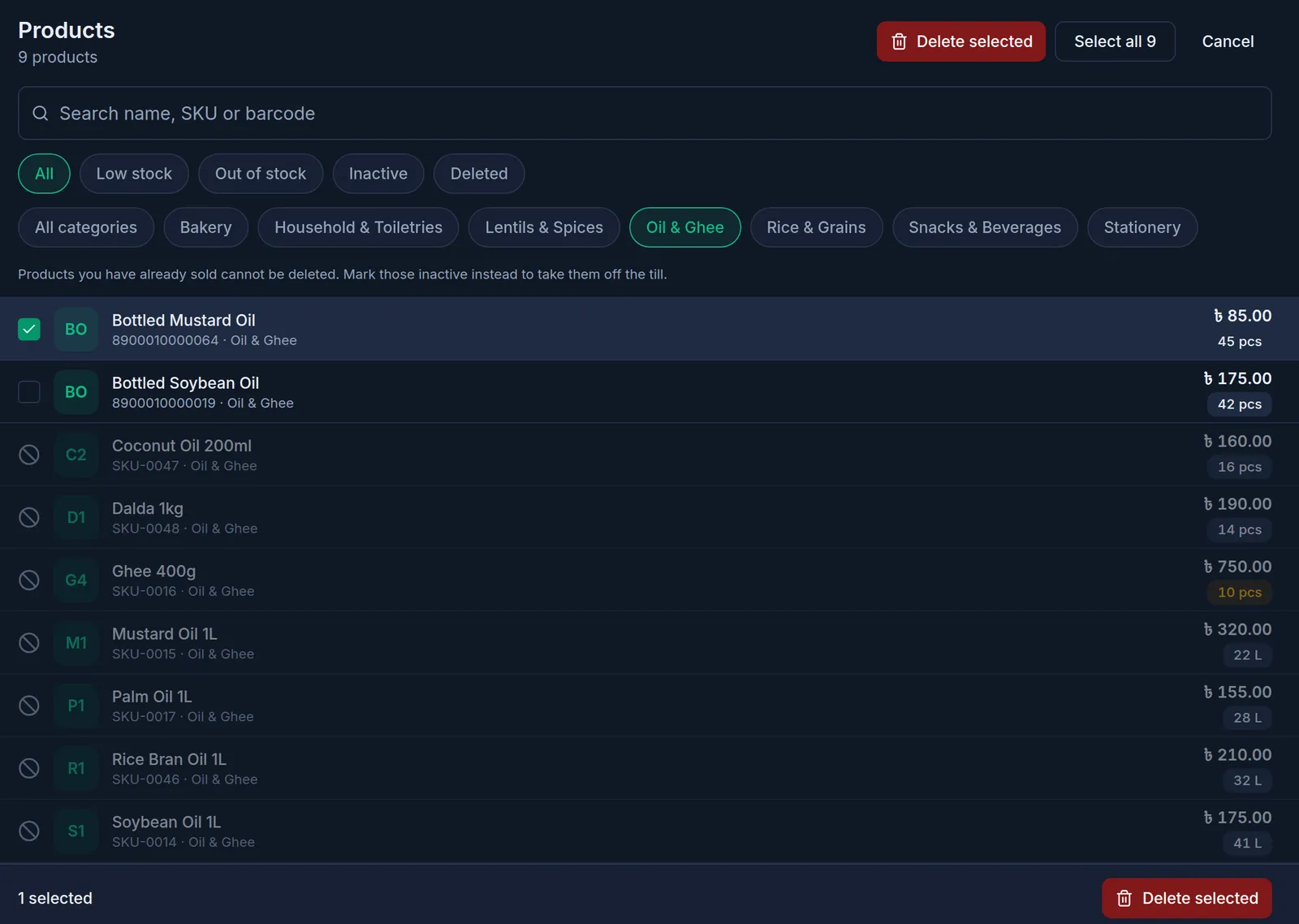Cancel the selection mode
Screen dimensions: 1299x924
(x=1228, y=41)
